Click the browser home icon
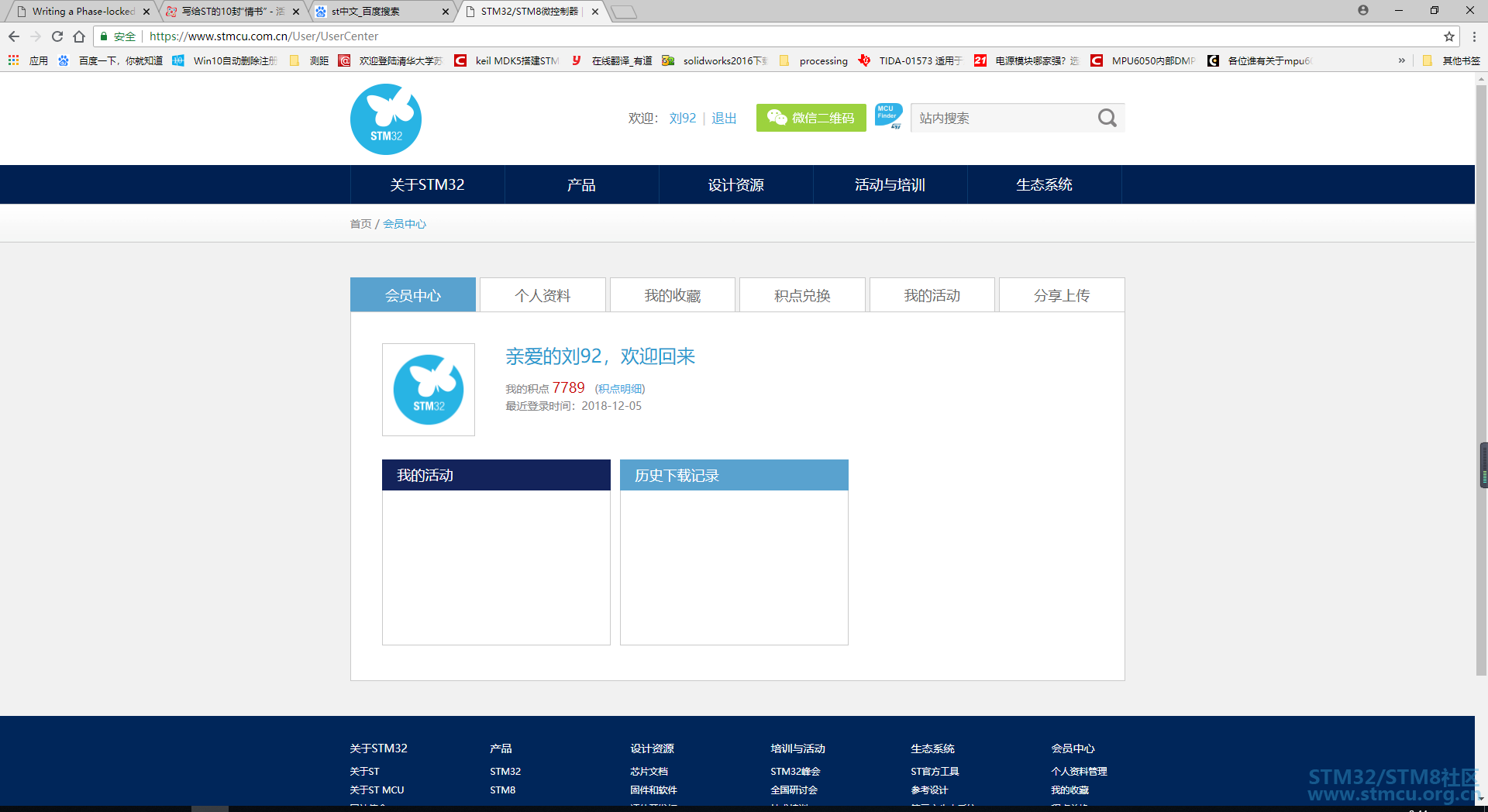The height and width of the screenshot is (812, 1488). (79, 36)
